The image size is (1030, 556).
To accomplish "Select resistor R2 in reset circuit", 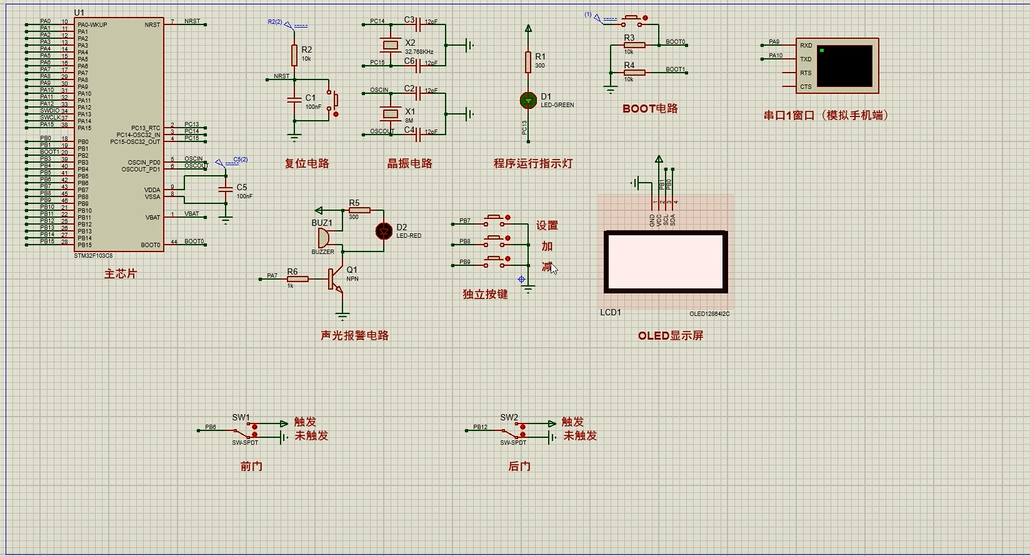I will pyautogui.click(x=294, y=55).
